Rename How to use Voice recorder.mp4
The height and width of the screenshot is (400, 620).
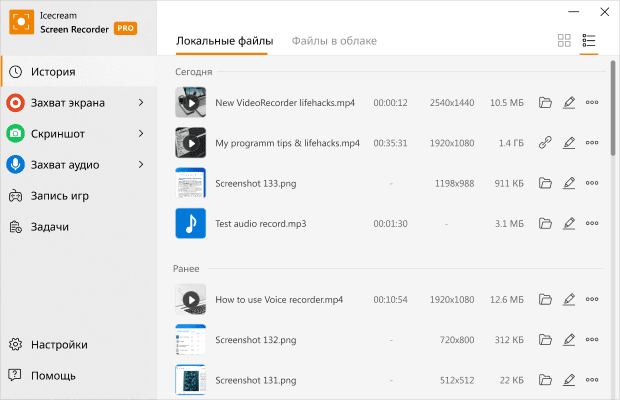click(569, 299)
